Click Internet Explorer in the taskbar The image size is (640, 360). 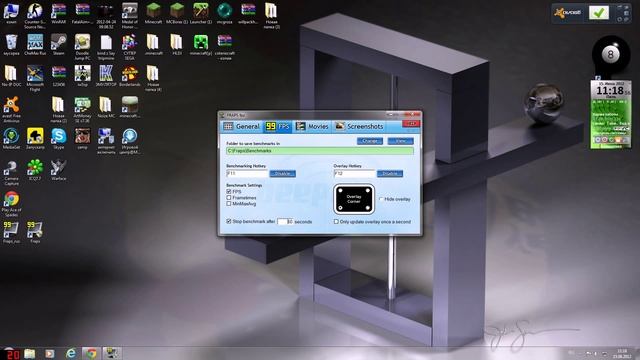pyautogui.click(x=71, y=353)
